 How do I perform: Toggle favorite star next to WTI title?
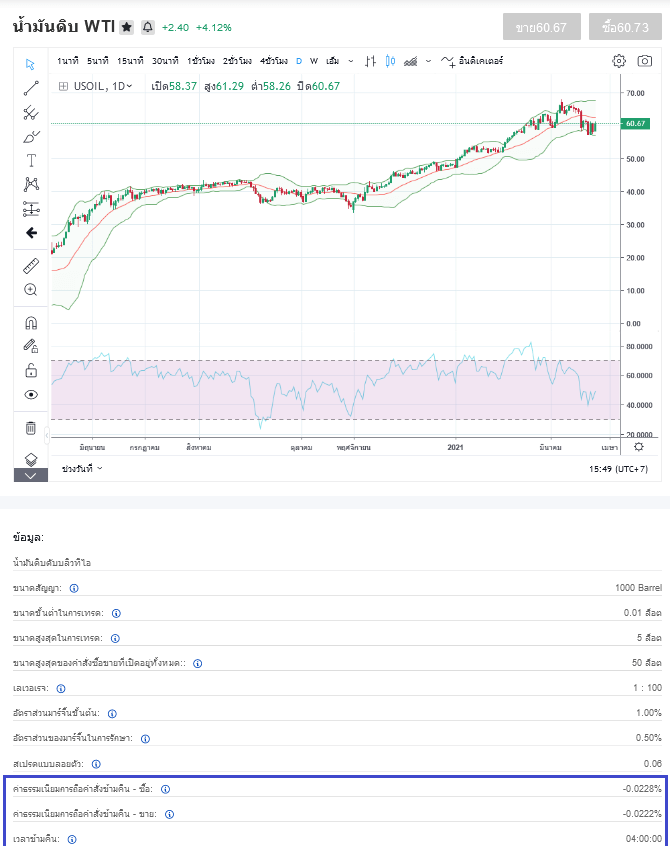(127, 27)
